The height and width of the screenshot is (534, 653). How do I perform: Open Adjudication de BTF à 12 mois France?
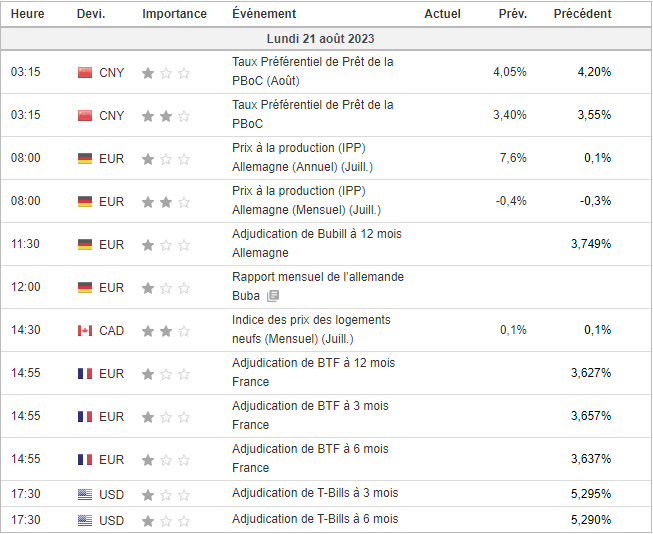[x=313, y=363]
